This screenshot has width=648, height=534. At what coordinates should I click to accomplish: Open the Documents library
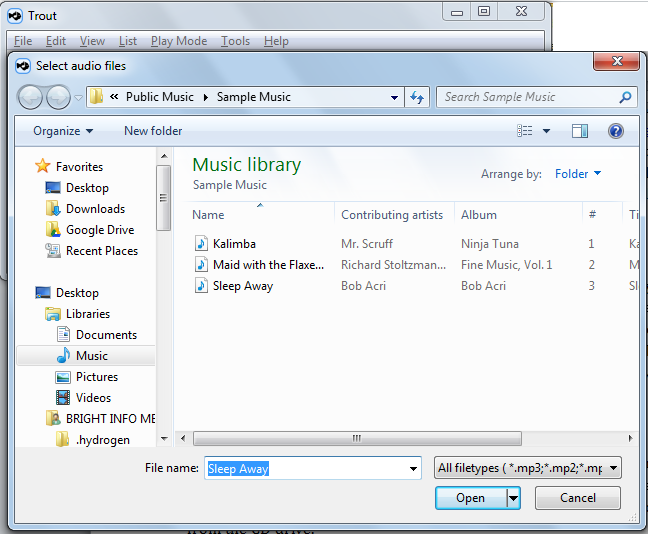pyautogui.click(x=97, y=335)
